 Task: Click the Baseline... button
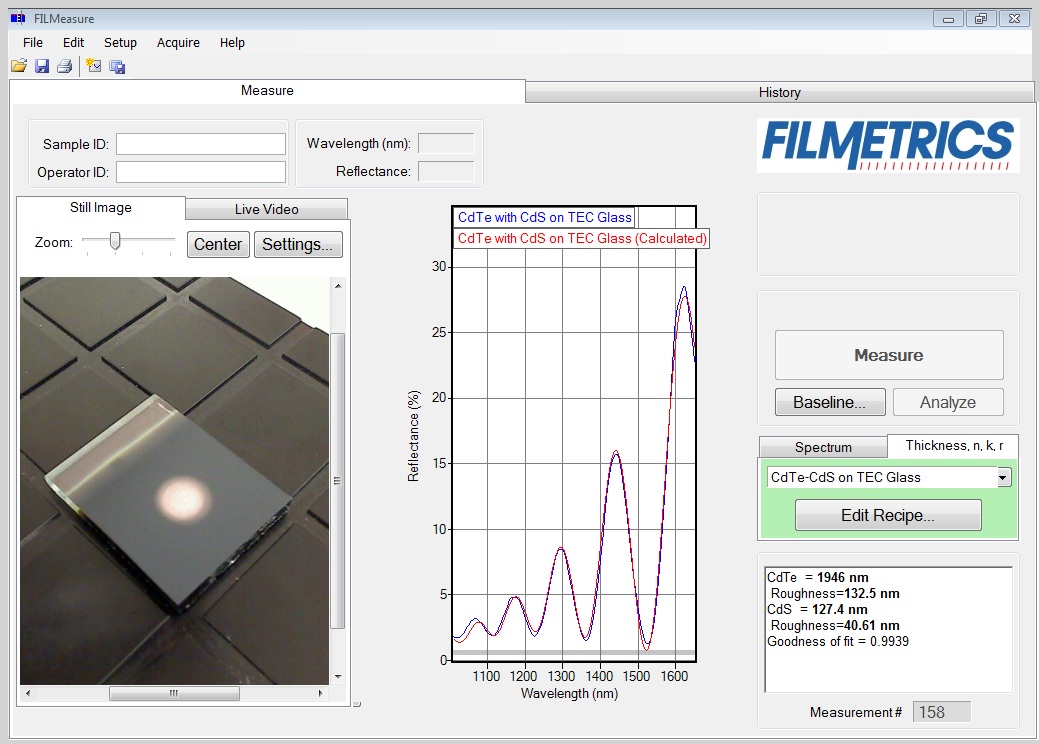point(830,403)
